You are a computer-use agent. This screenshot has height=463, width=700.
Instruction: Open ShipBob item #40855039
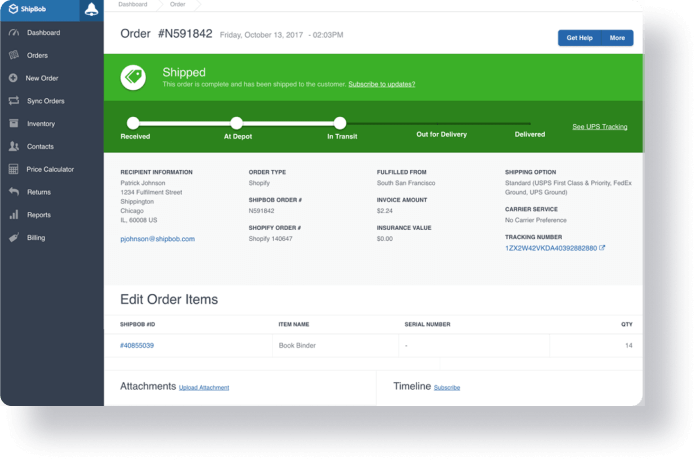click(137, 346)
